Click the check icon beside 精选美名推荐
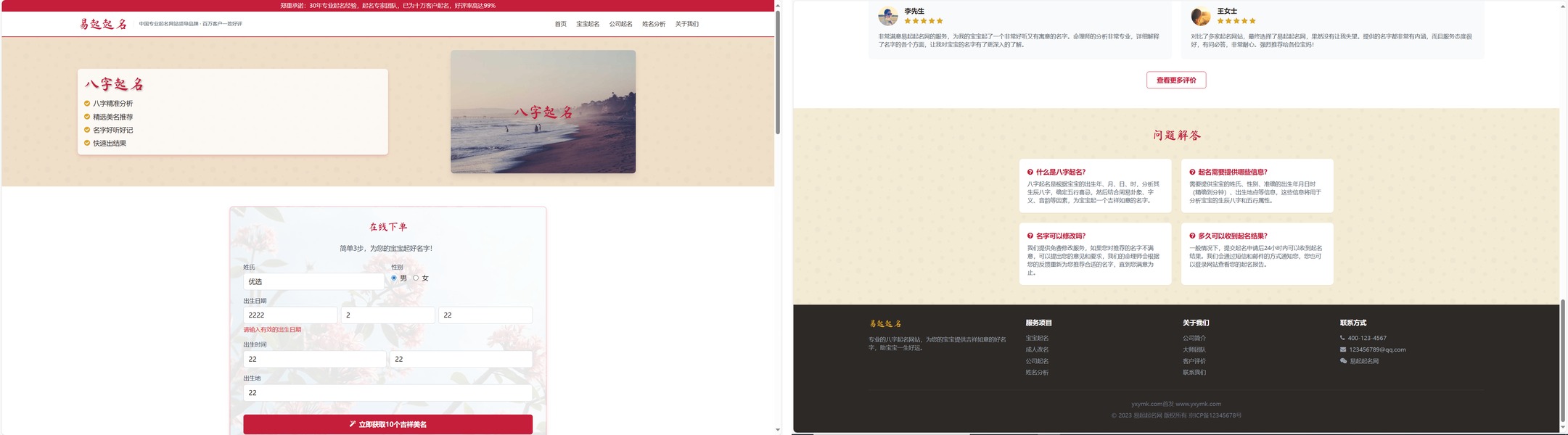Viewport: 1568px width, 435px height. point(87,117)
